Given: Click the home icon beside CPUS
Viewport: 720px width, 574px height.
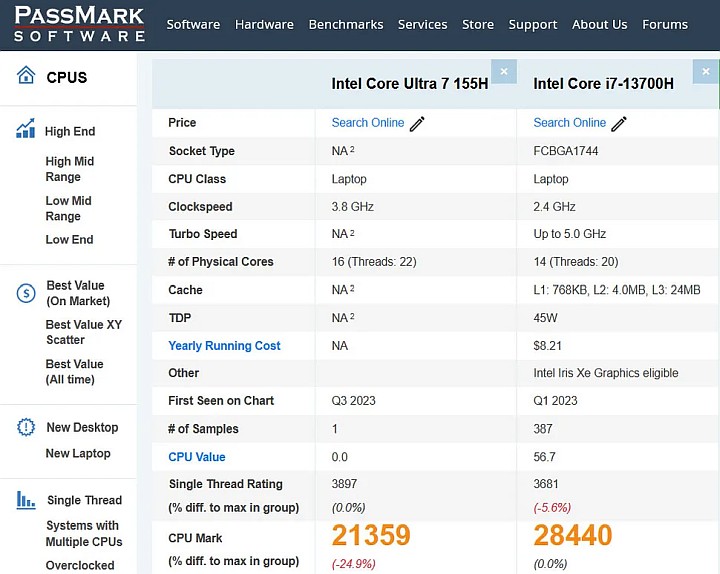Looking at the screenshot, I should [26, 76].
